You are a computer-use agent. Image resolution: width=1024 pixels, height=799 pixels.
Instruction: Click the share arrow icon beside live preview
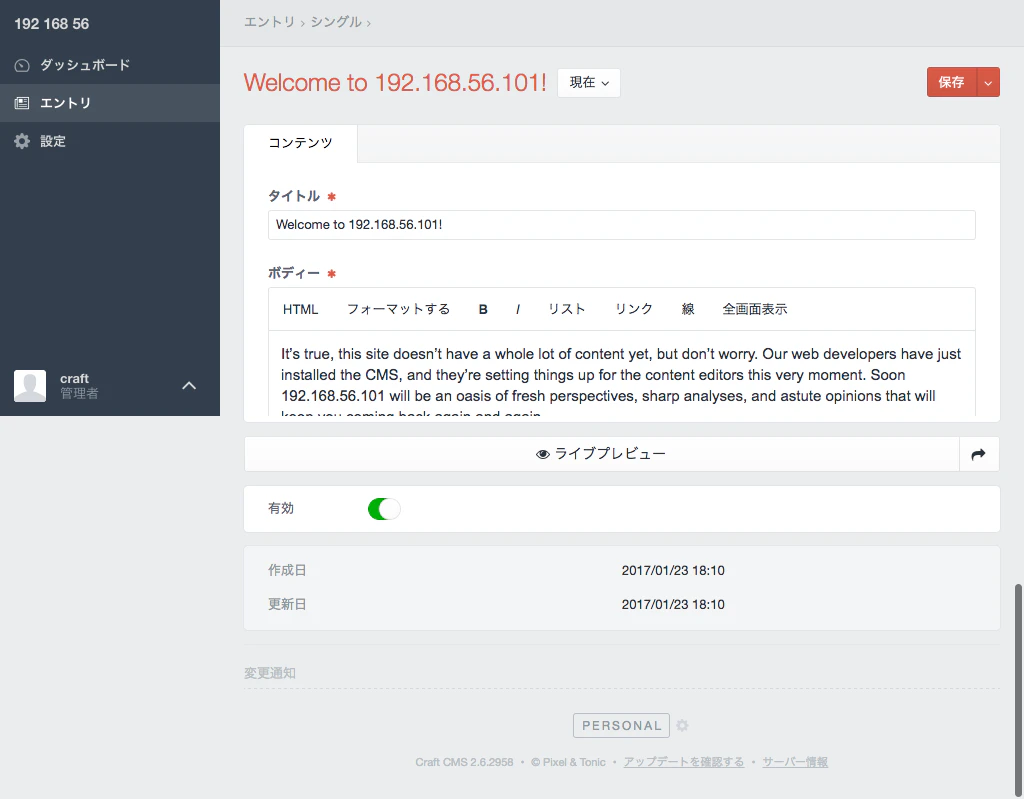point(978,454)
